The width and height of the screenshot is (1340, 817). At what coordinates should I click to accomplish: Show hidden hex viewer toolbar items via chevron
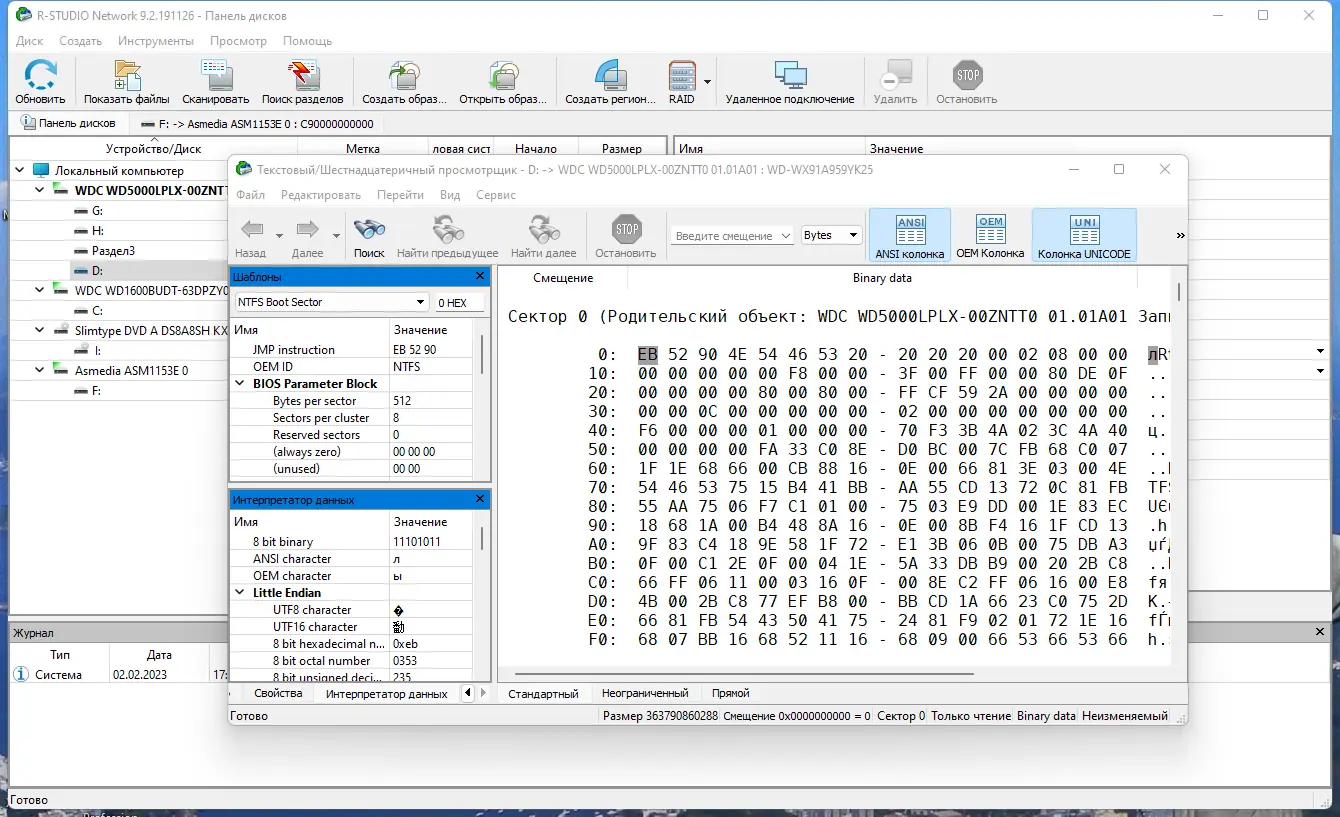pyautogui.click(x=1180, y=235)
